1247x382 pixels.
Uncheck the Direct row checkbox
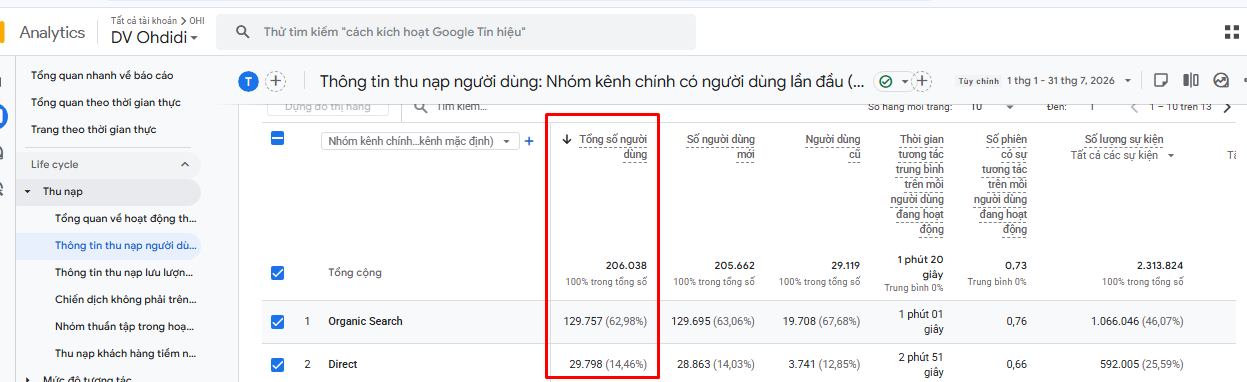[278, 364]
